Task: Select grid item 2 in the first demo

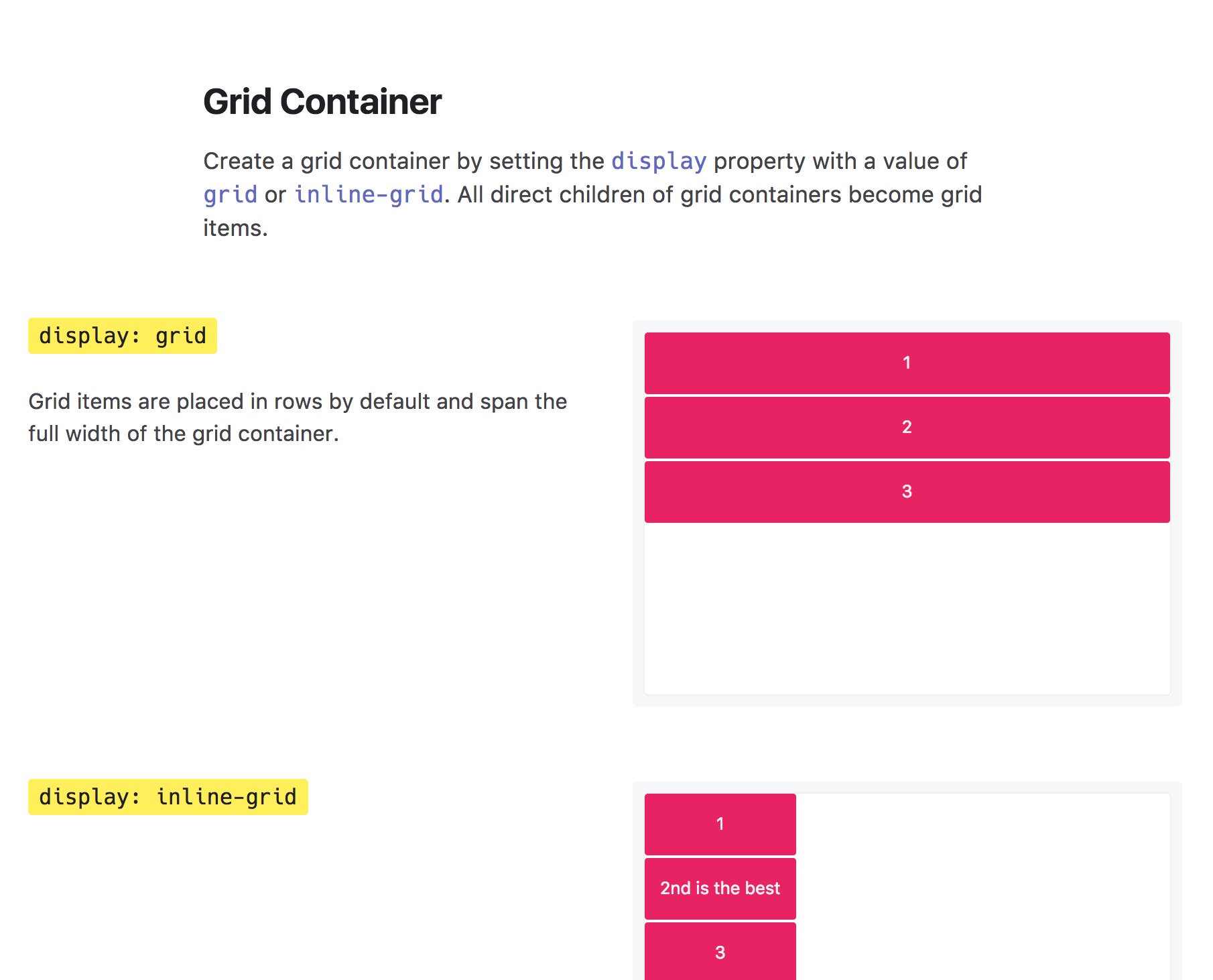Action: (x=907, y=427)
